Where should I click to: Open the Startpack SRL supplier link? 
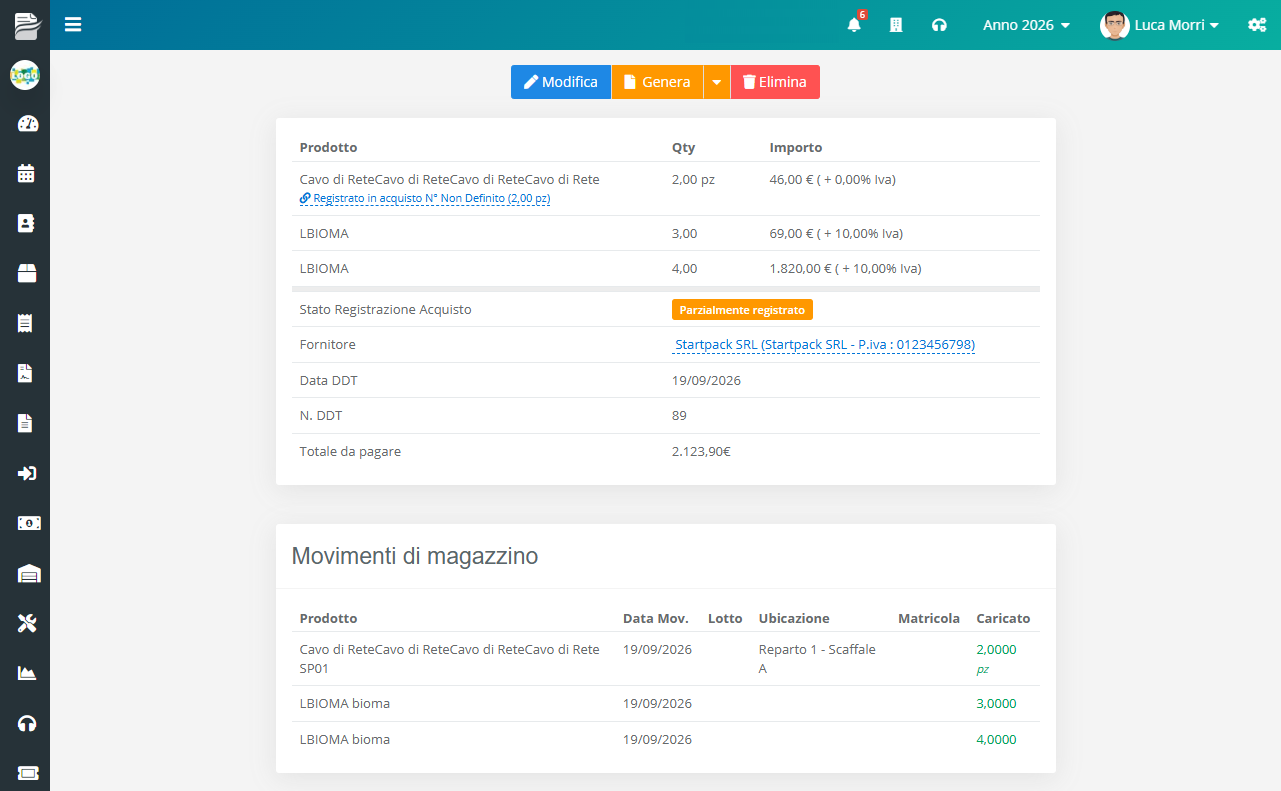coord(825,345)
